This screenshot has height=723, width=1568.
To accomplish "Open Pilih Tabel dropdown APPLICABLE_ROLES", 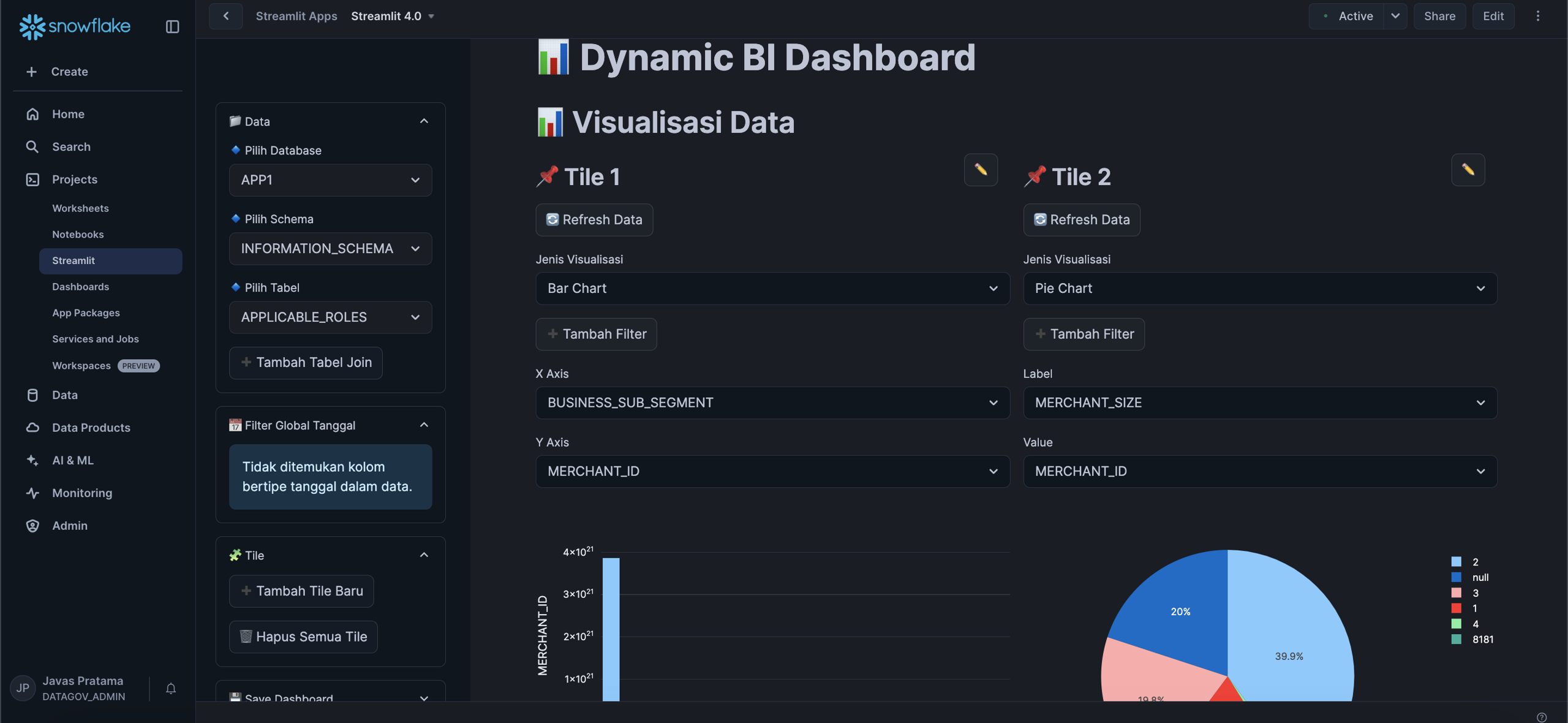I will [331, 317].
